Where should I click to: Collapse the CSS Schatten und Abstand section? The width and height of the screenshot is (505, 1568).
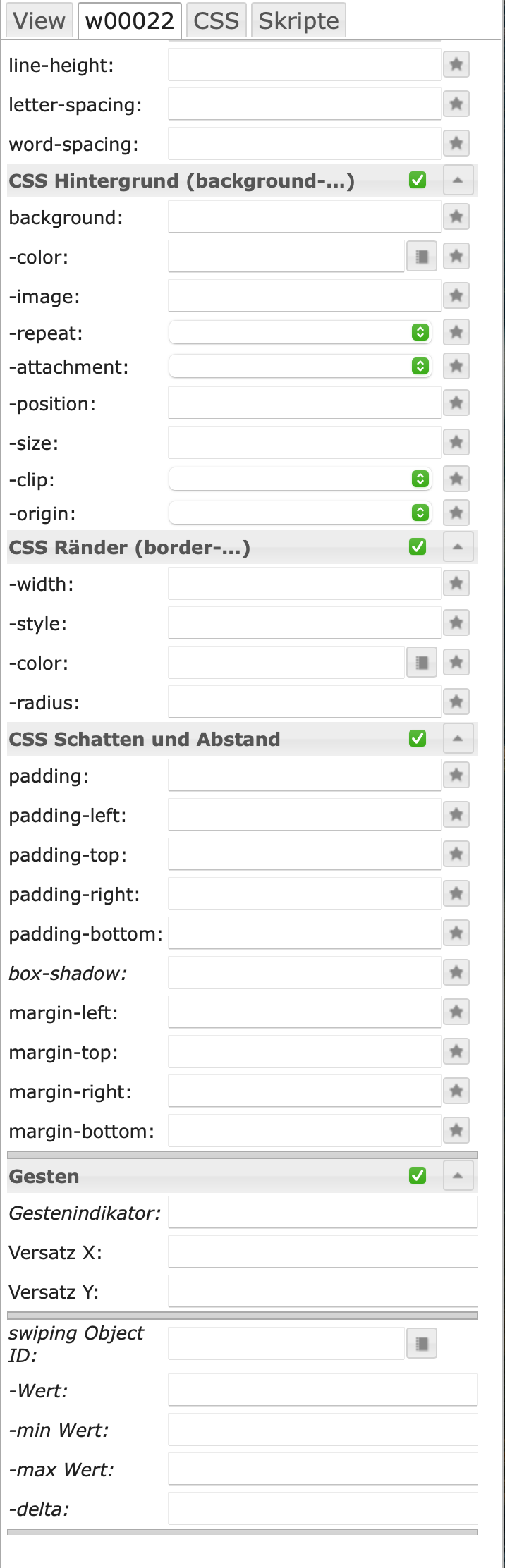point(458,739)
